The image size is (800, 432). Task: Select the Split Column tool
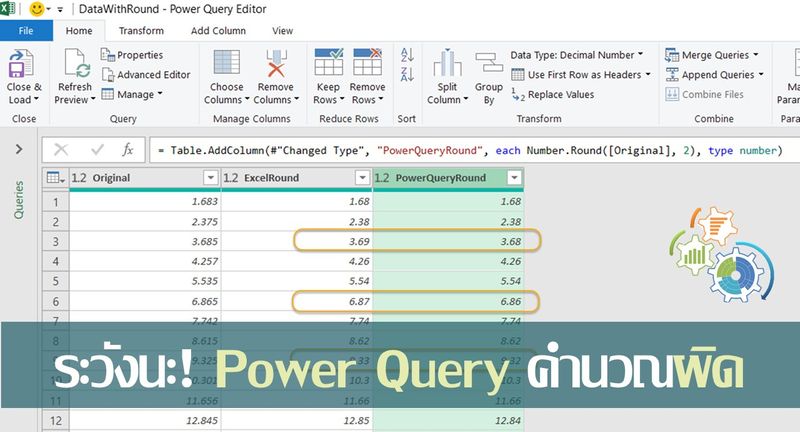pyautogui.click(x=446, y=66)
